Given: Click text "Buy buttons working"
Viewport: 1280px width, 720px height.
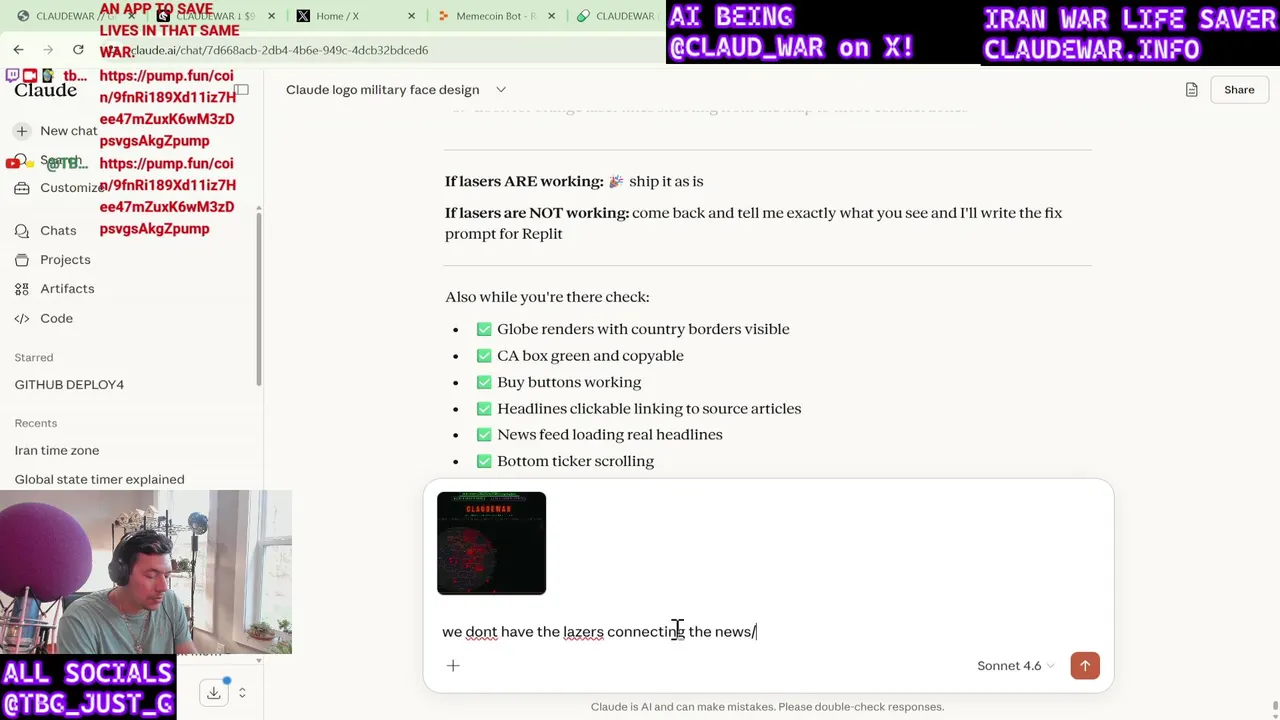Looking at the screenshot, I should tap(569, 382).
